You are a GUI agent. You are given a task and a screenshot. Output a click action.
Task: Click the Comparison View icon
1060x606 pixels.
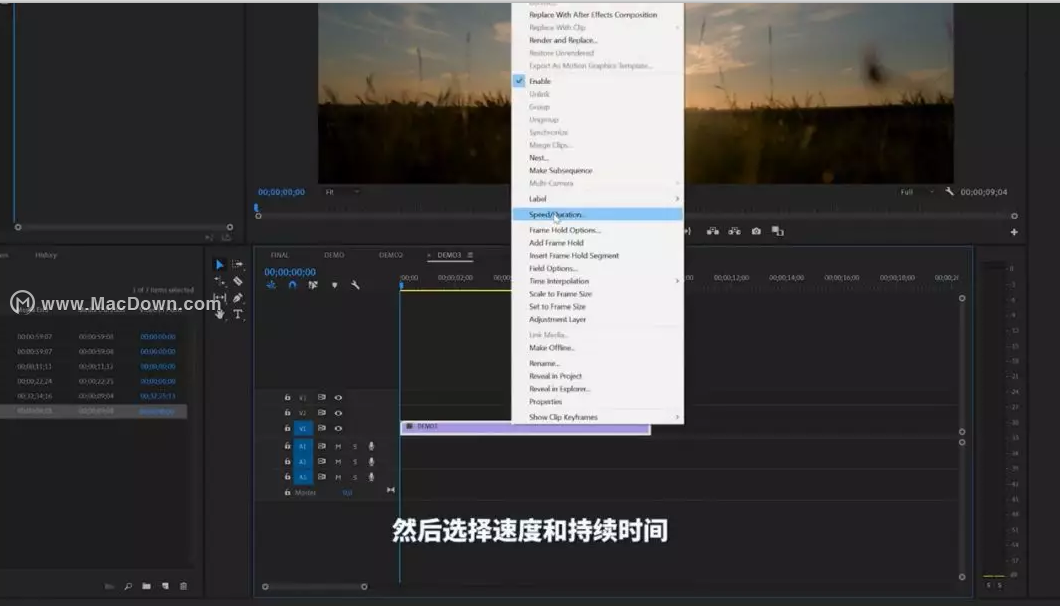(777, 231)
